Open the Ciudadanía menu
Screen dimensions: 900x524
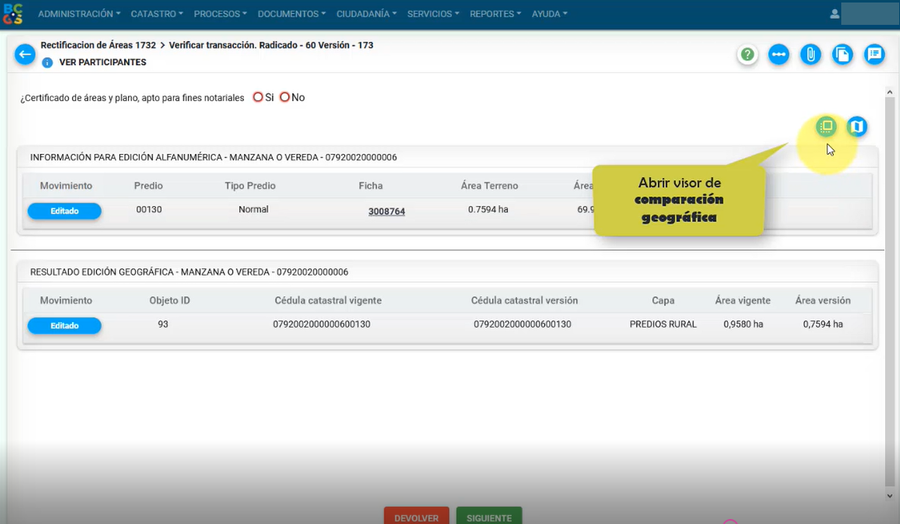pos(366,14)
